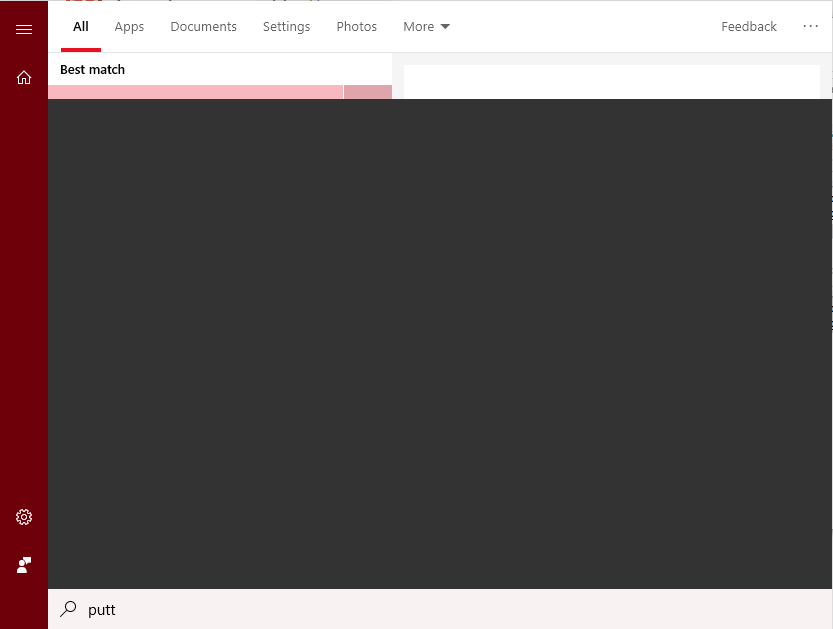
Task: Expand the More filter dropdown
Action: 426,26
